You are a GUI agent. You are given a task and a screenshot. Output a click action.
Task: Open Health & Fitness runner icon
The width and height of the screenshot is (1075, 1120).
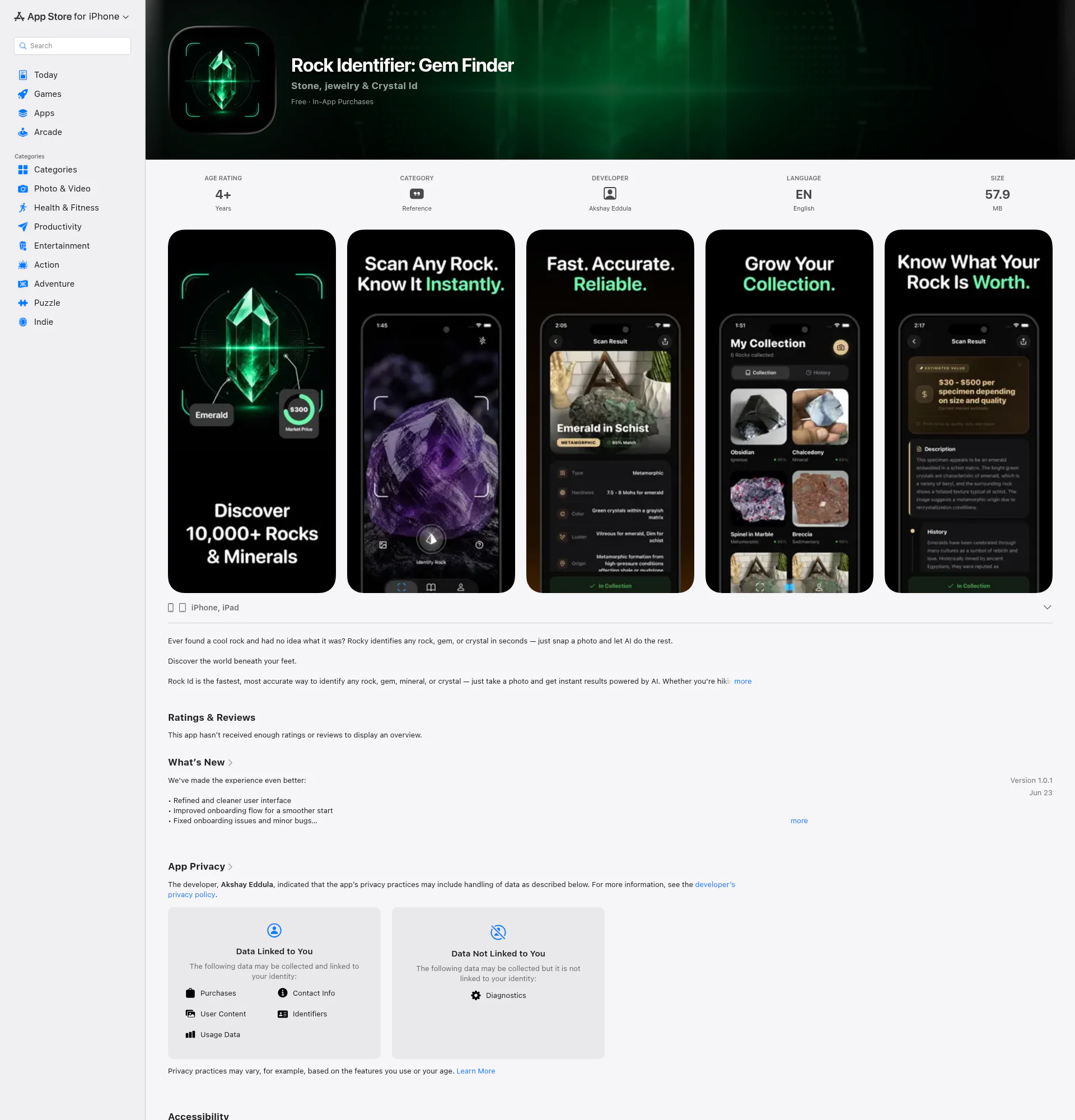tap(23, 207)
